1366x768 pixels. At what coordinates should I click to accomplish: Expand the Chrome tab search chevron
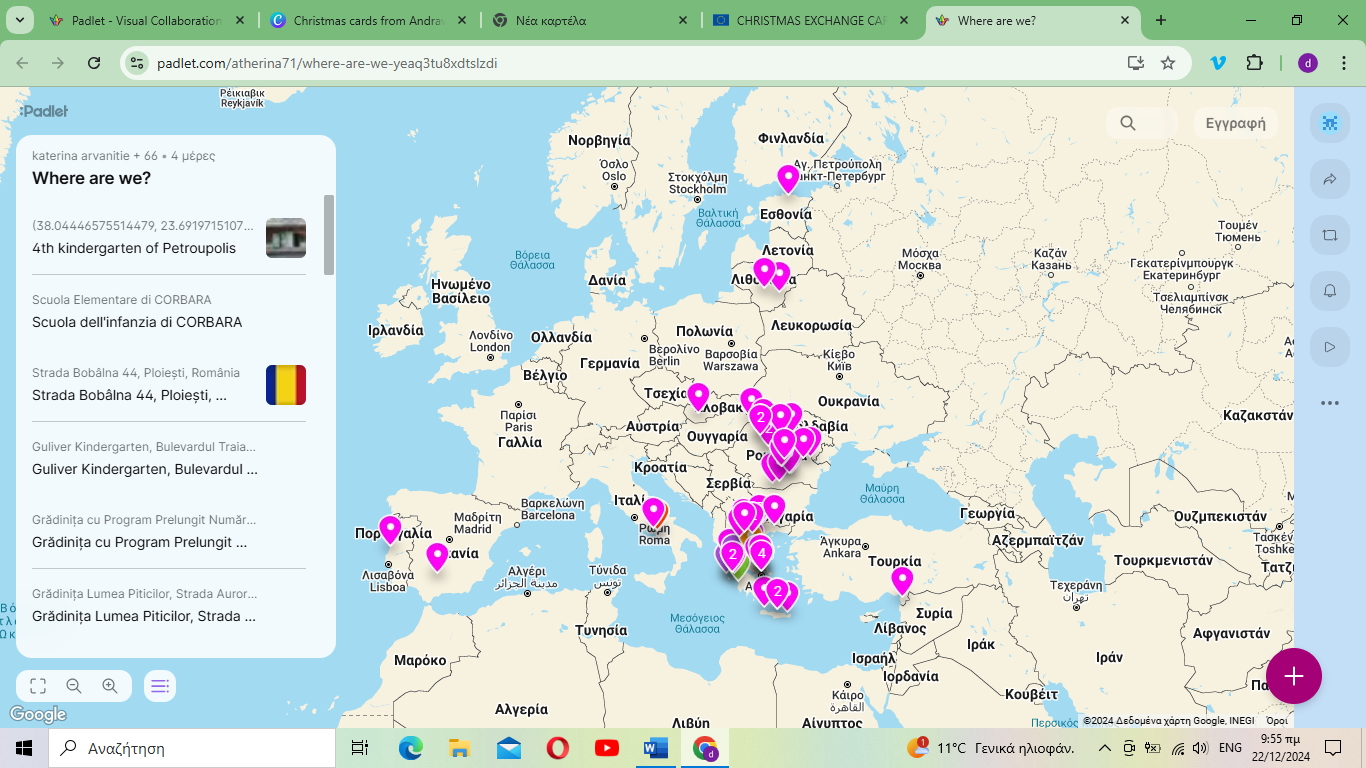click(x=21, y=20)
